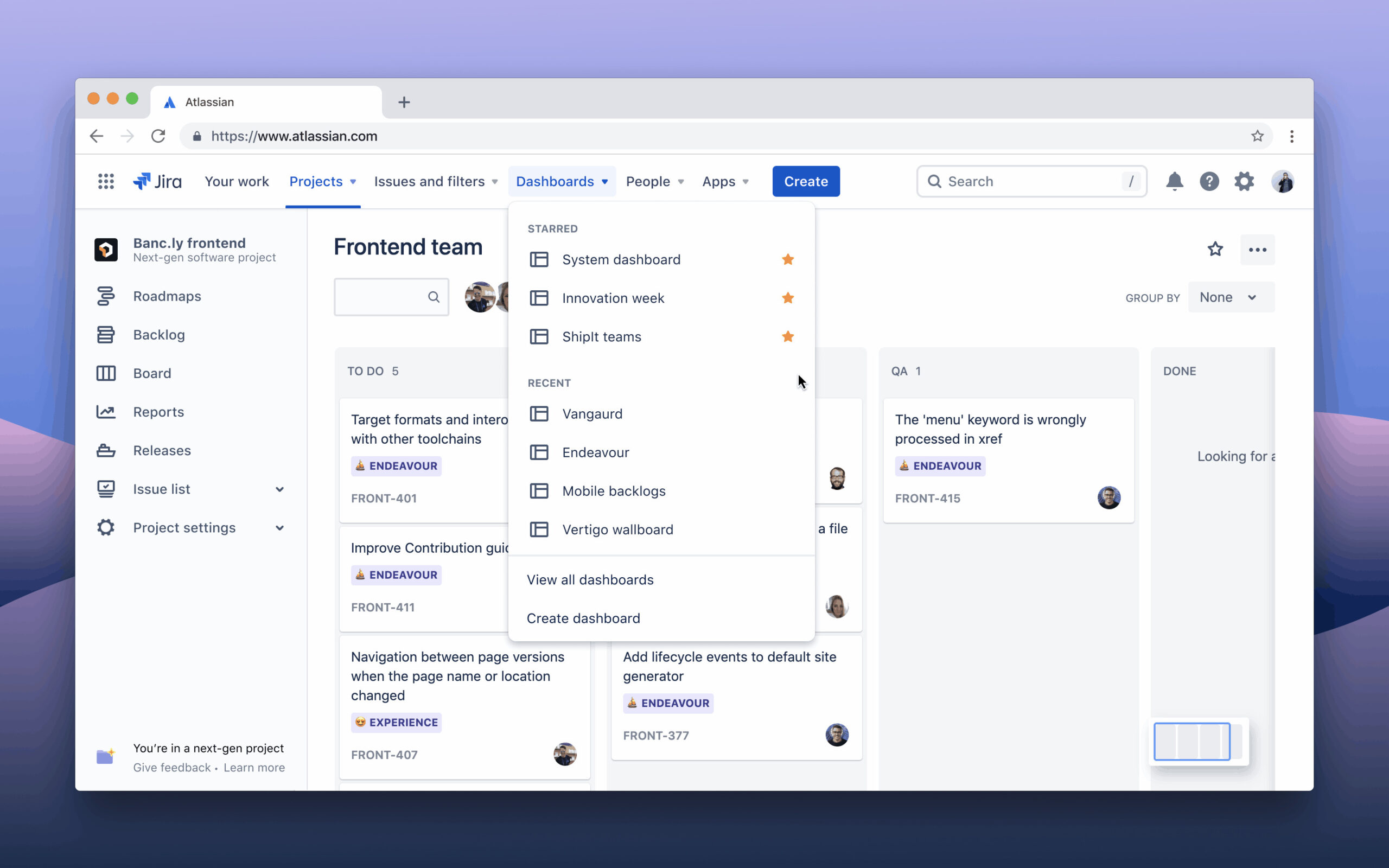Open the help question mark icon

(x=1209, y=181)
